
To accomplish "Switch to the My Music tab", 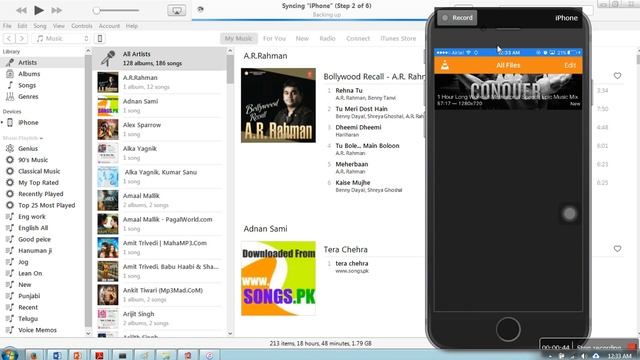I will click(239, 38).
